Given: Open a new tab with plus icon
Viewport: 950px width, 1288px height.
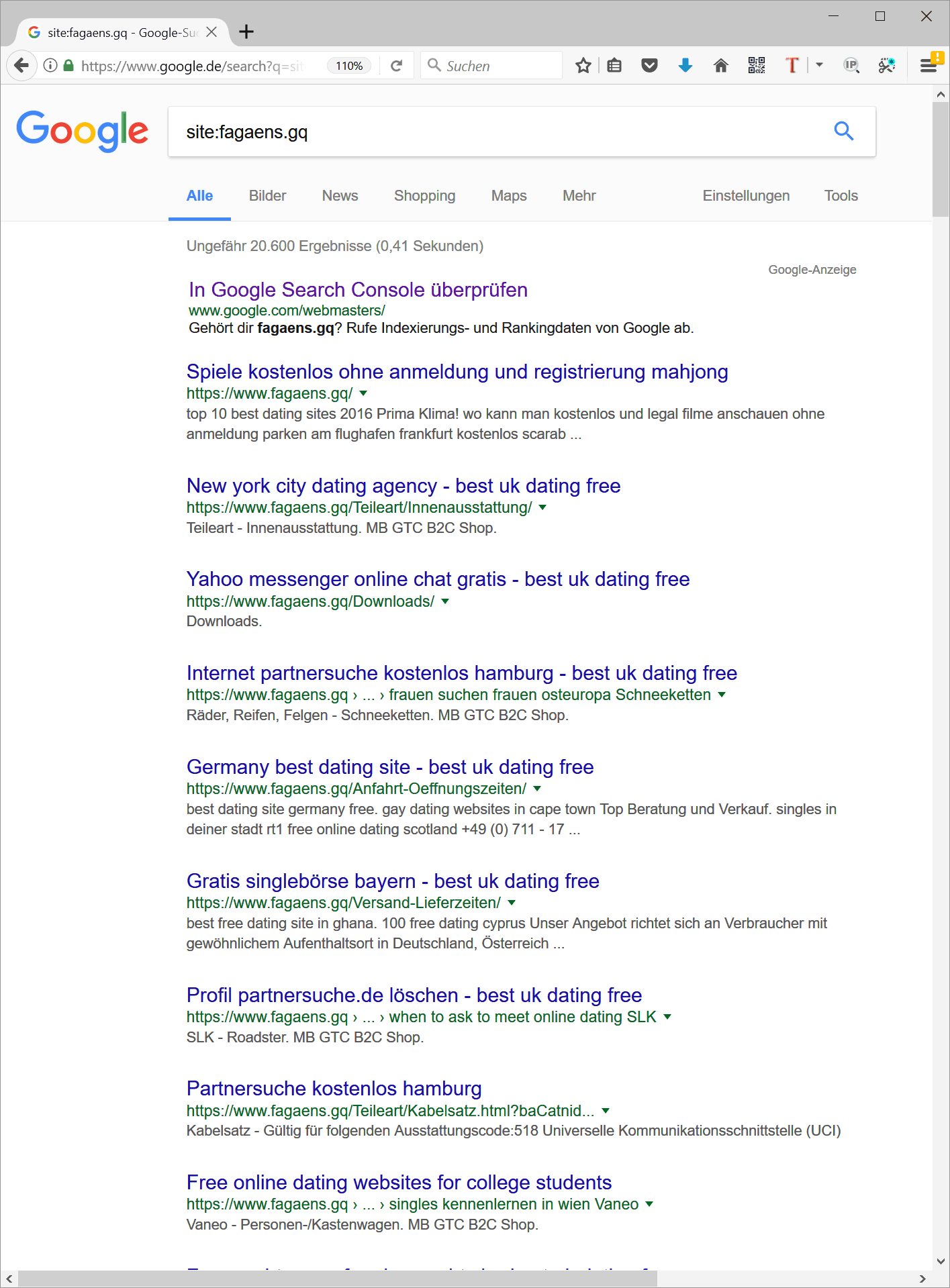Looking at the screenshot, I should tap(246, 32).
